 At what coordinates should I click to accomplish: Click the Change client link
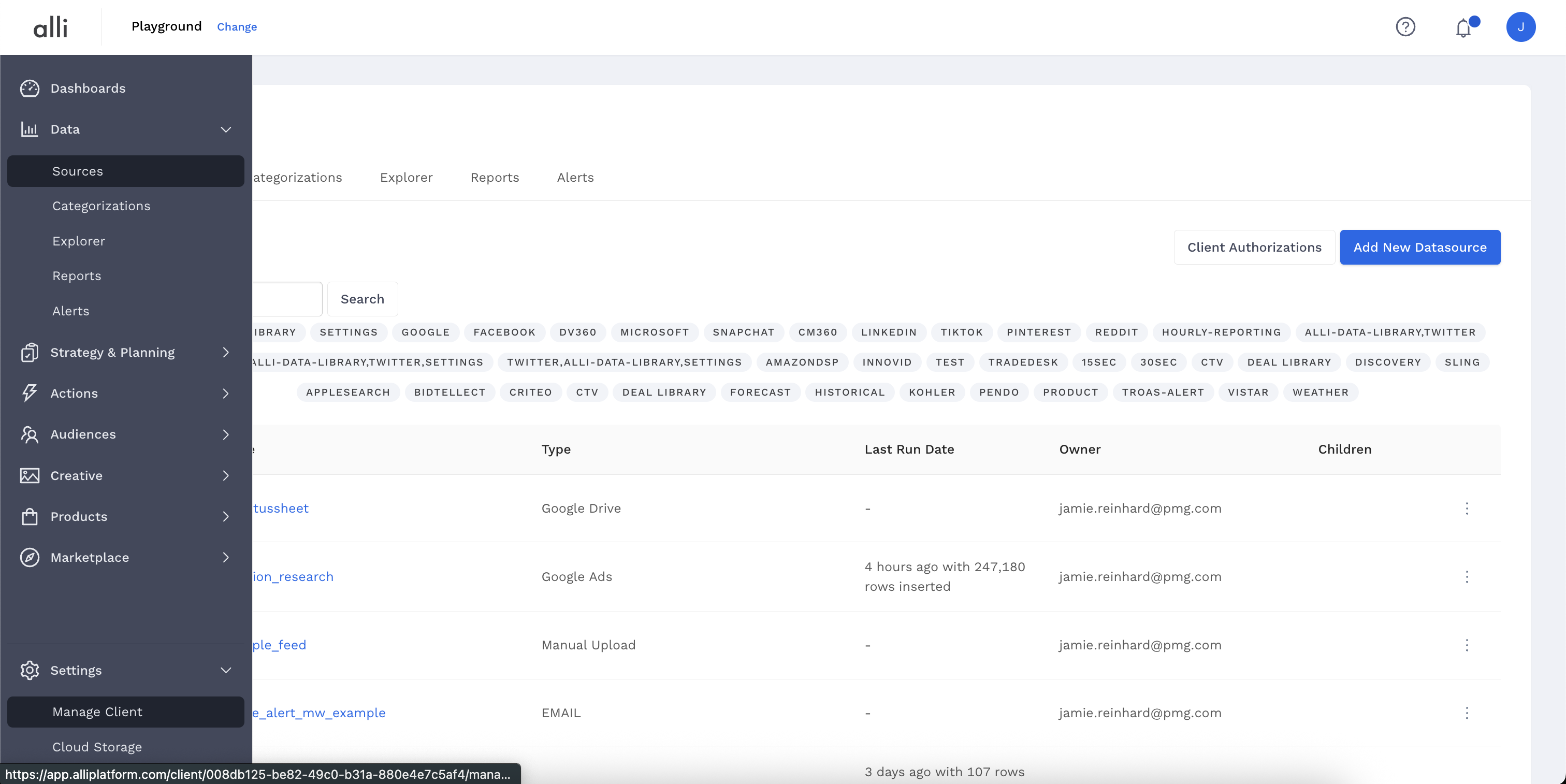[237, 27]
